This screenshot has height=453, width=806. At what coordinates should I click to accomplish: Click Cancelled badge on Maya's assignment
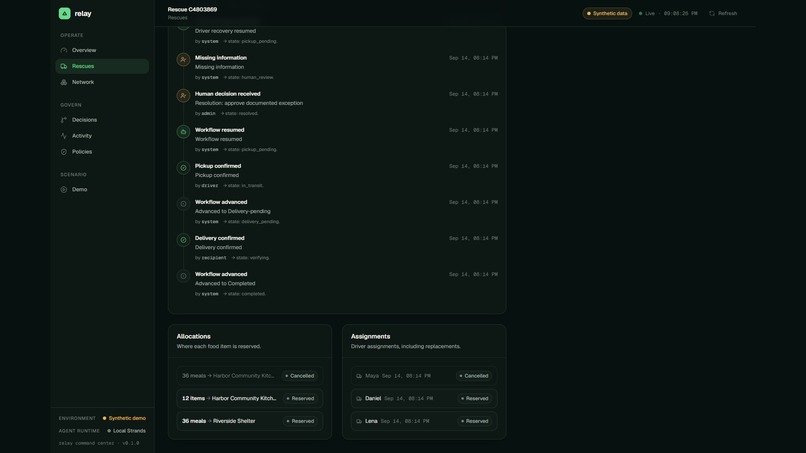474,376
